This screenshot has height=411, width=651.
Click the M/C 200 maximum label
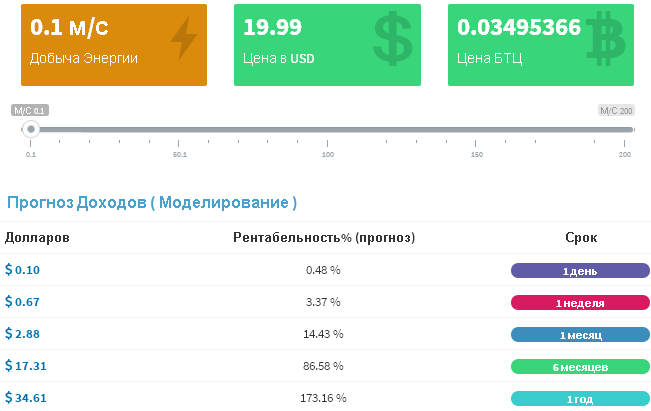tap(616, 110)
